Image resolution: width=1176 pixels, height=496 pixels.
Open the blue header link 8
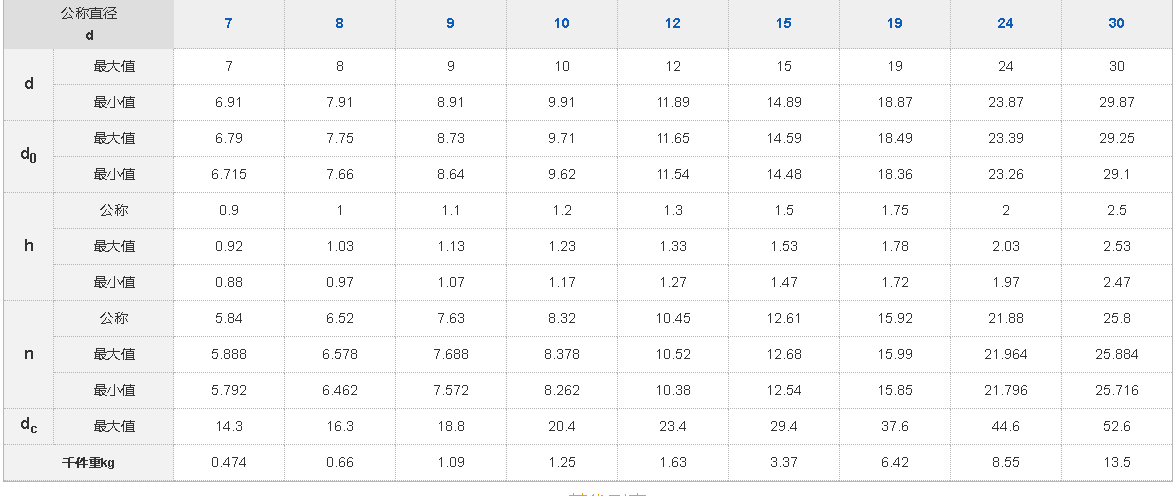(x=340, y=23)
